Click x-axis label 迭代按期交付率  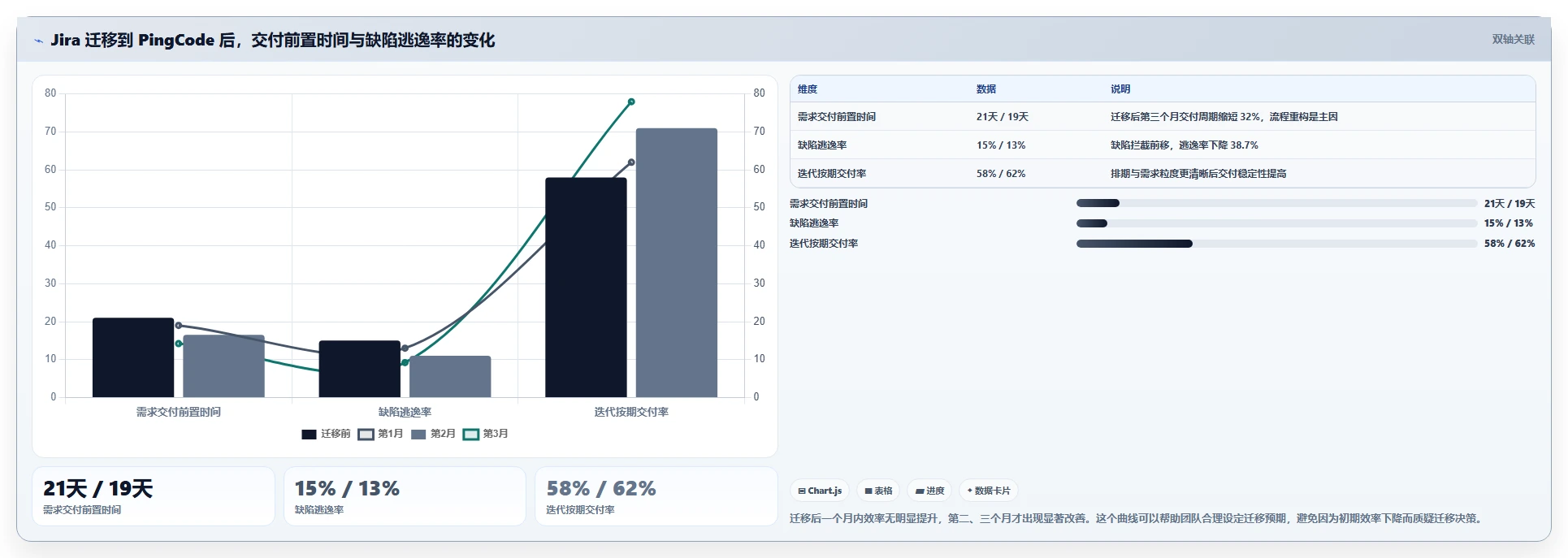coord(631,413)
